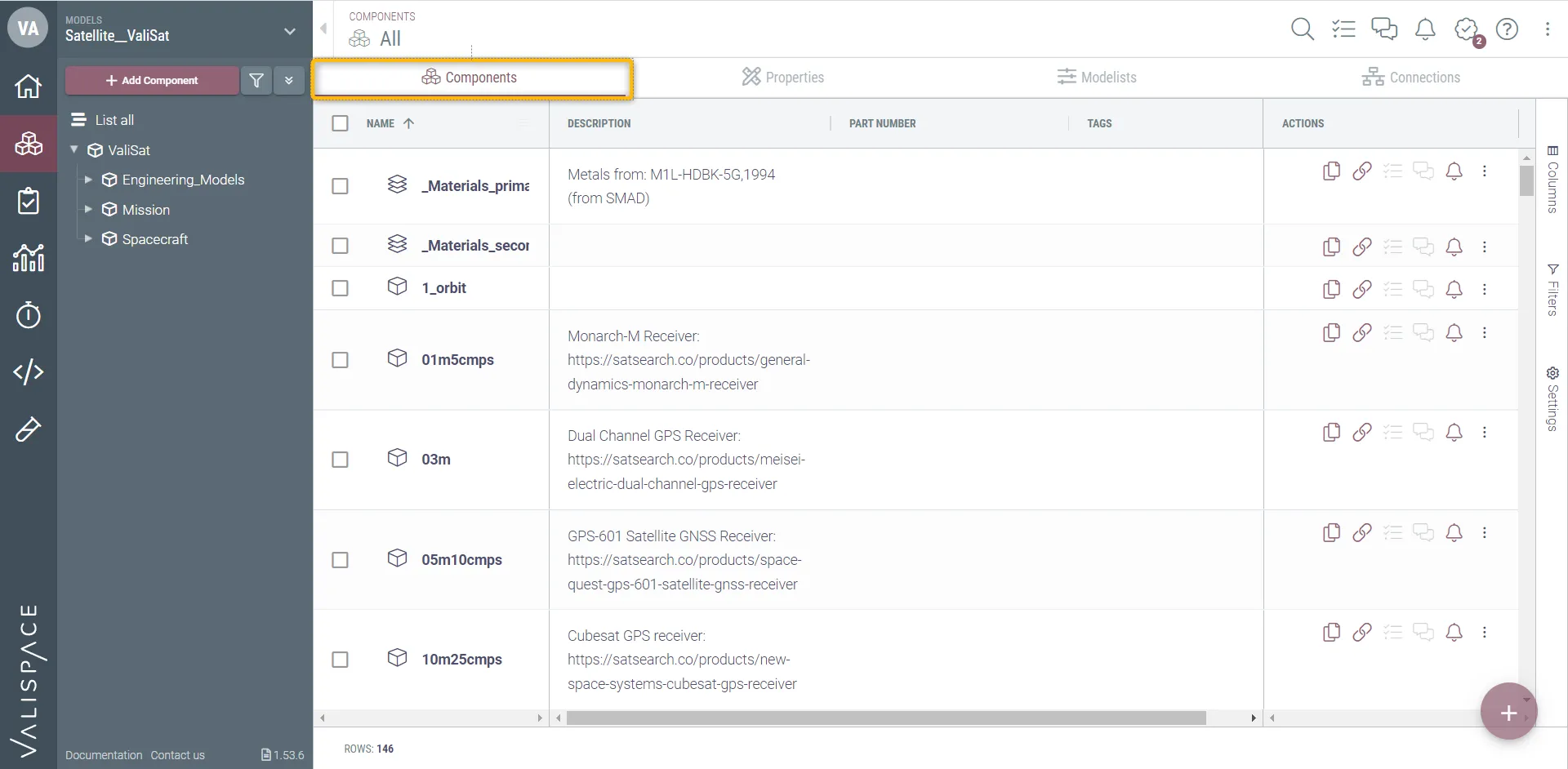Expand the Spacecraft tree node
This screenshot has width=1568, height=769.
click(88, 239)
